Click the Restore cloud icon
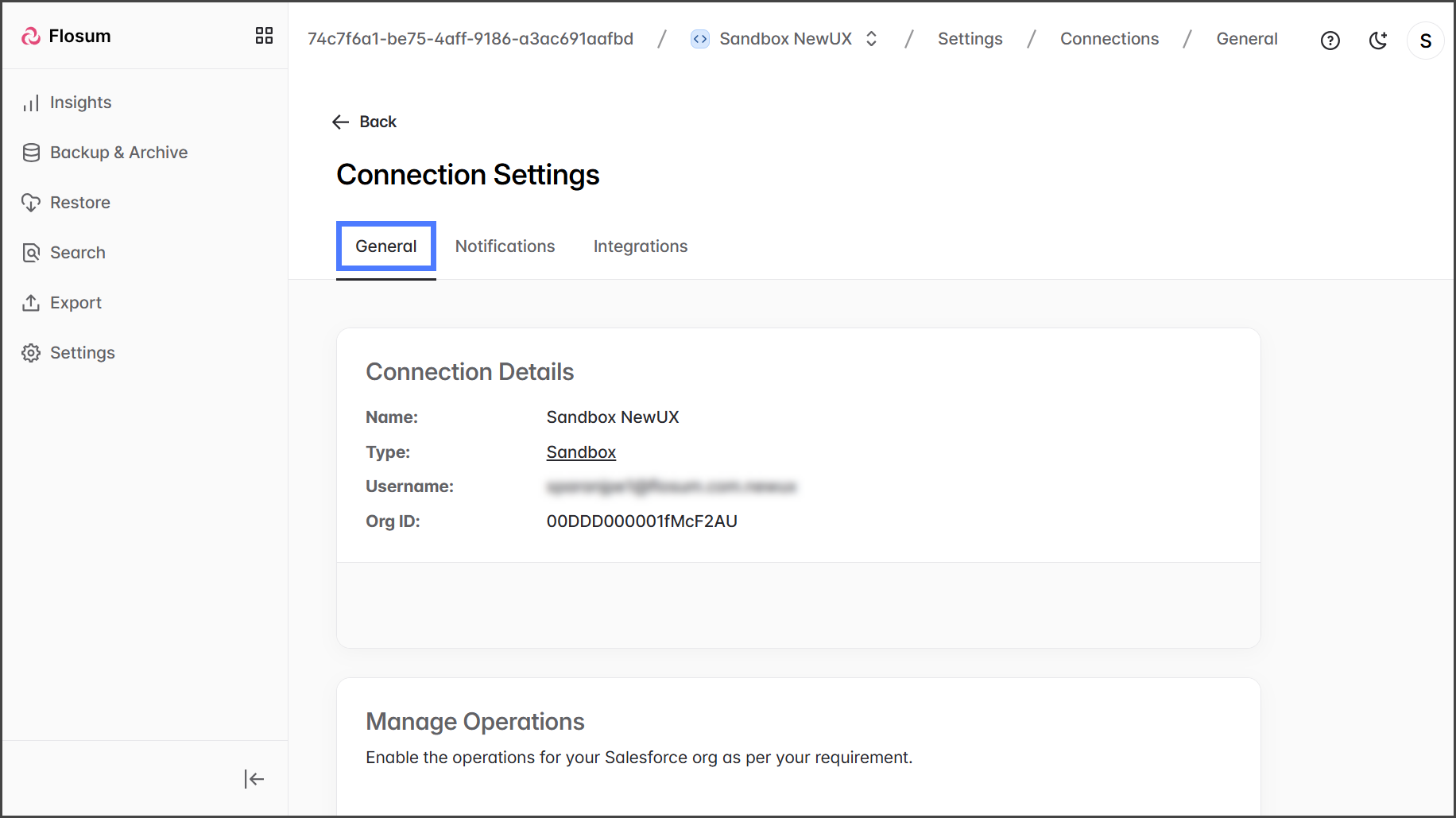 [31, 203]
